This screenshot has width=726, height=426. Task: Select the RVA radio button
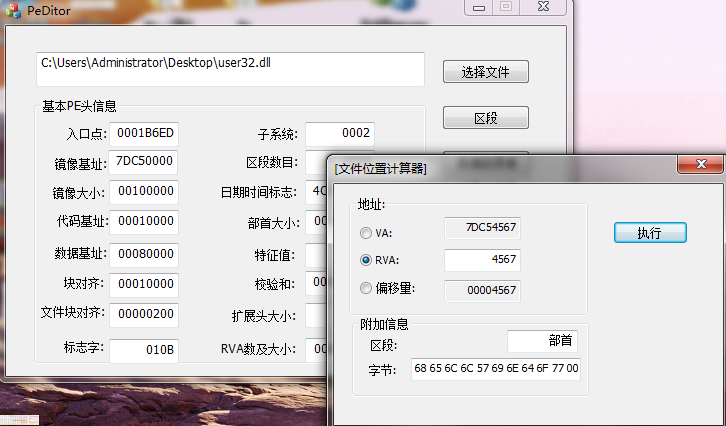coord(366,260)
